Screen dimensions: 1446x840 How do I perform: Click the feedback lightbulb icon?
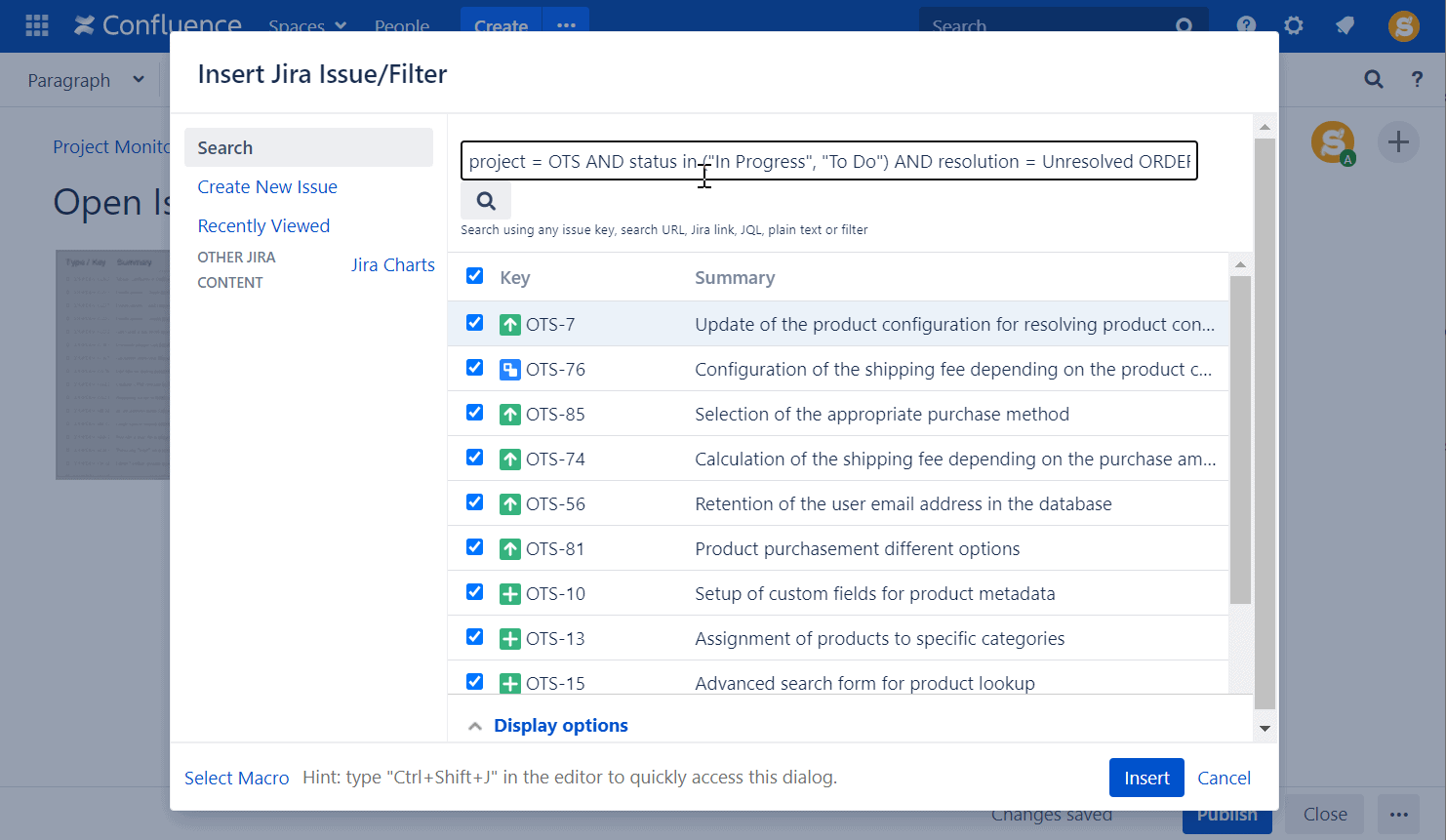(x=1345, y=26)
